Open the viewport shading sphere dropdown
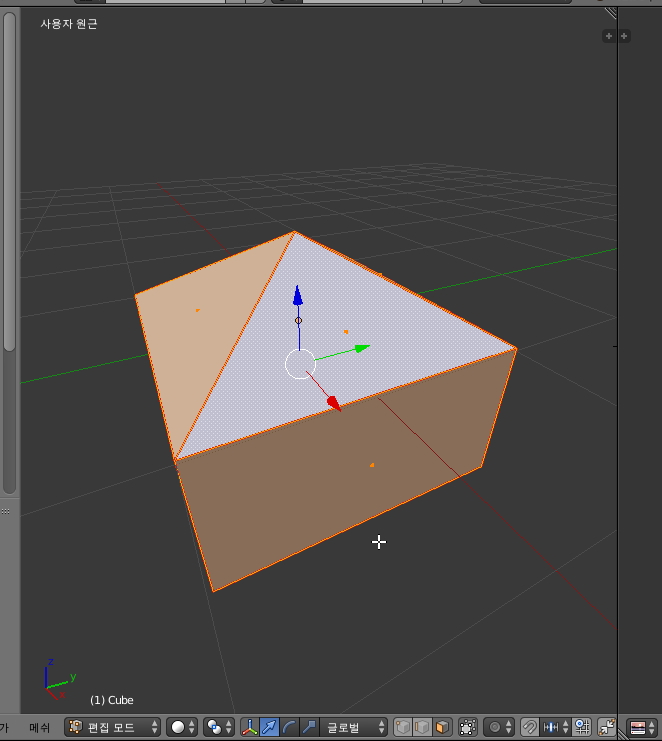The image size is (662, 741). click(x=182, y=727)
